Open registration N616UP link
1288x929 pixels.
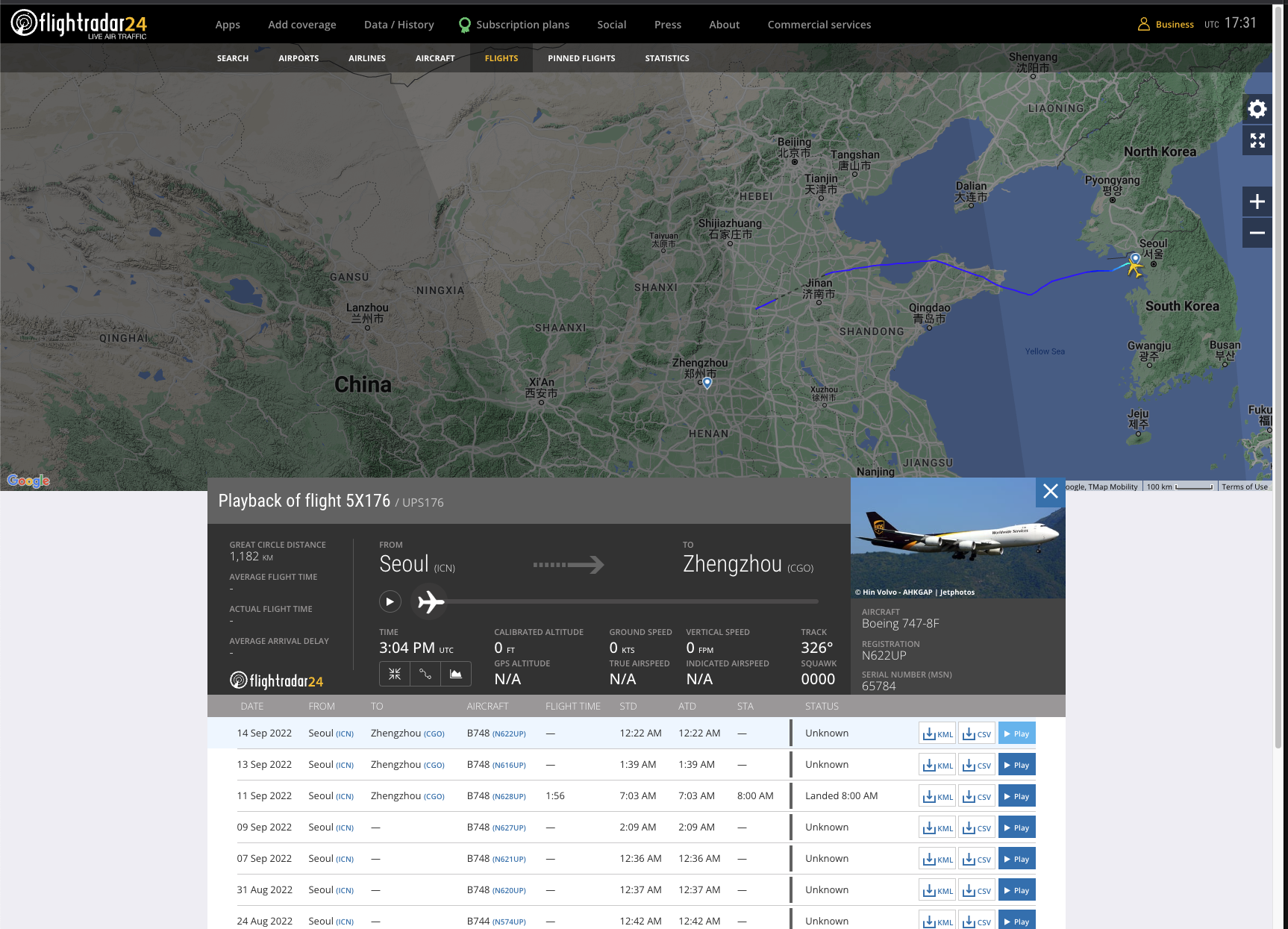(x=509, y=766)
